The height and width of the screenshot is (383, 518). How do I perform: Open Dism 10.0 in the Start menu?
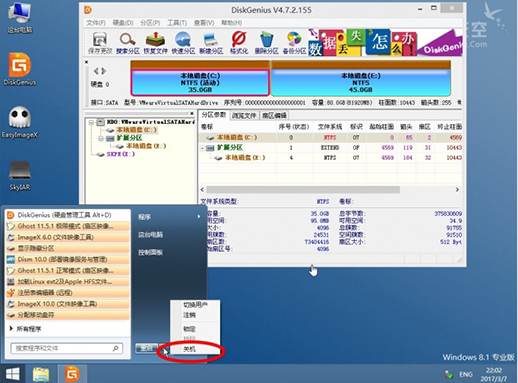pyautogui.click(x=68, y=259)
